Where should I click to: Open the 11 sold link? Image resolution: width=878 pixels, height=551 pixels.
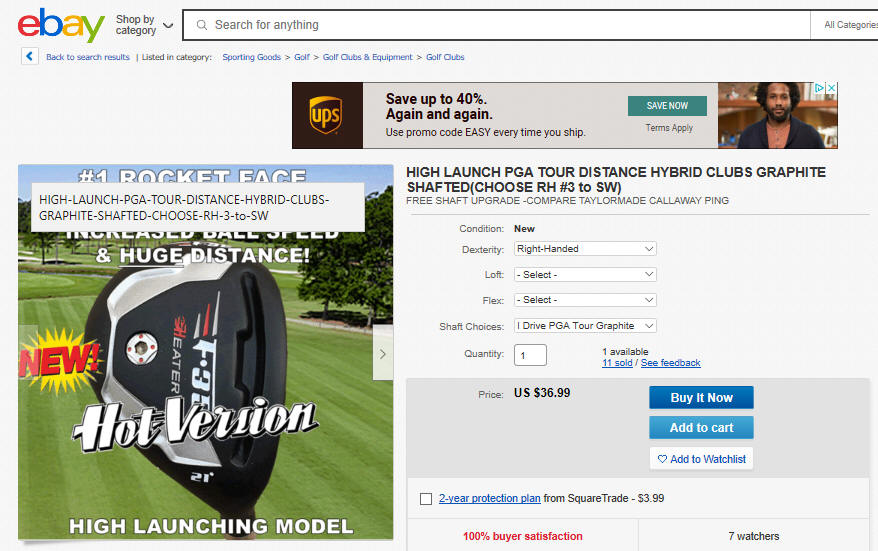click(617, 363)
